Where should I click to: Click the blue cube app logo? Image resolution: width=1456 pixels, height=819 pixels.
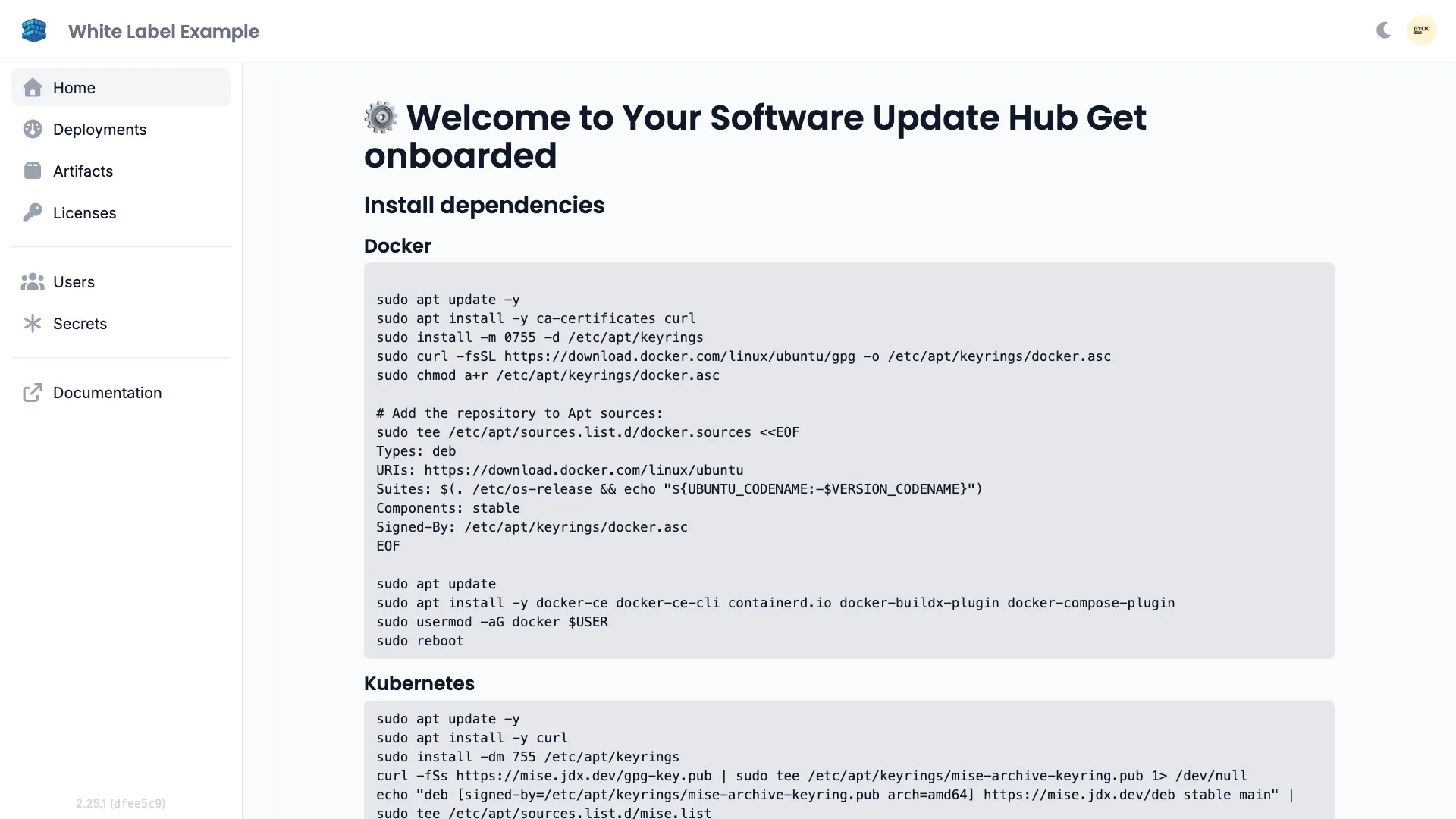pos(34,30)
